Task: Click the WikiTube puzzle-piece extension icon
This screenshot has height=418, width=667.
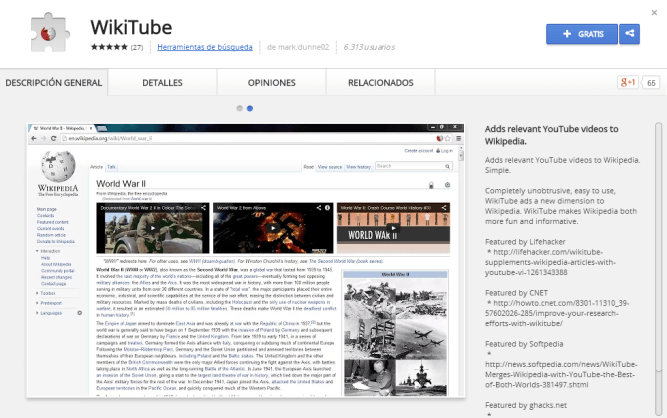Action: point(50,33)
